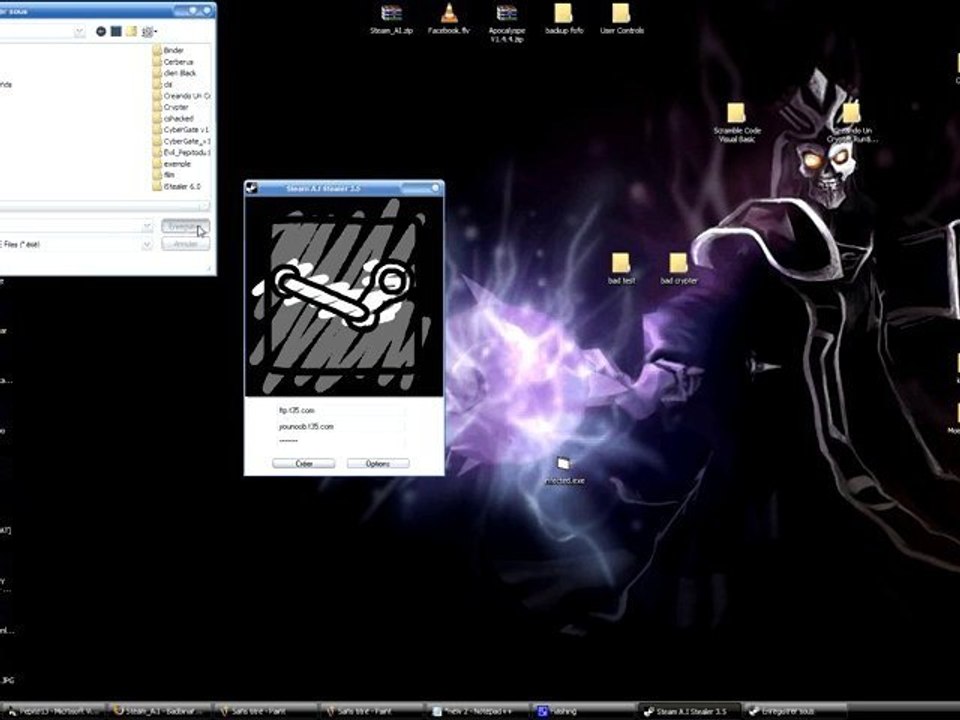The image size is (960, 720).
Task: Select the bad test desktop folder
Action: pos(621,269)
